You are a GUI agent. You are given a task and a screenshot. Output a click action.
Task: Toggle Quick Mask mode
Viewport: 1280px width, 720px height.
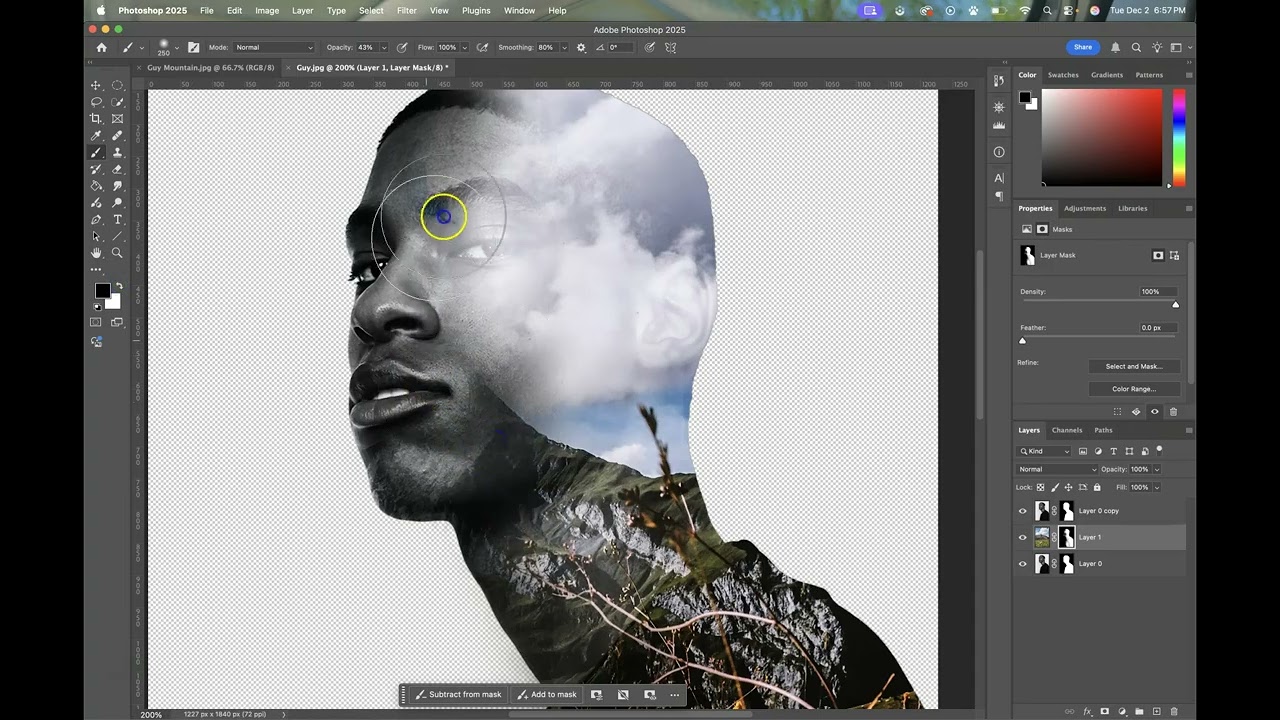click(x=96, y=322)
